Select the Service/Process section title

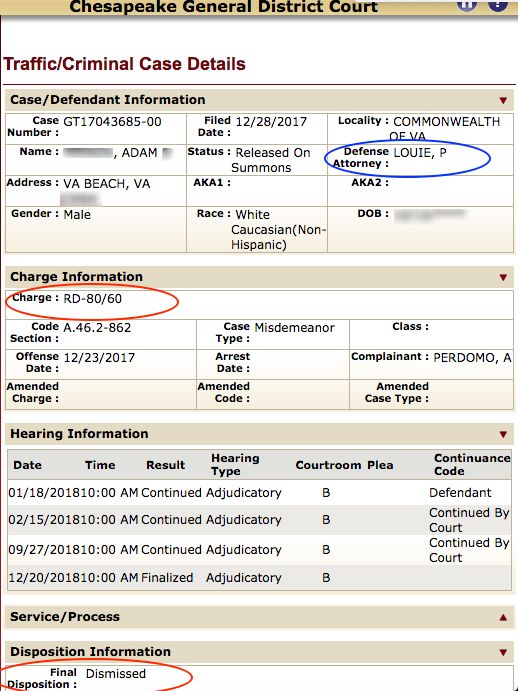(65, 617)
